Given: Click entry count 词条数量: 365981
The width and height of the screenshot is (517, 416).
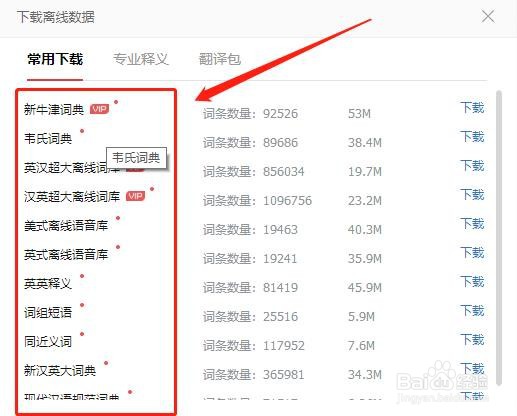Looking at the screenshot, I should point(254,375).
